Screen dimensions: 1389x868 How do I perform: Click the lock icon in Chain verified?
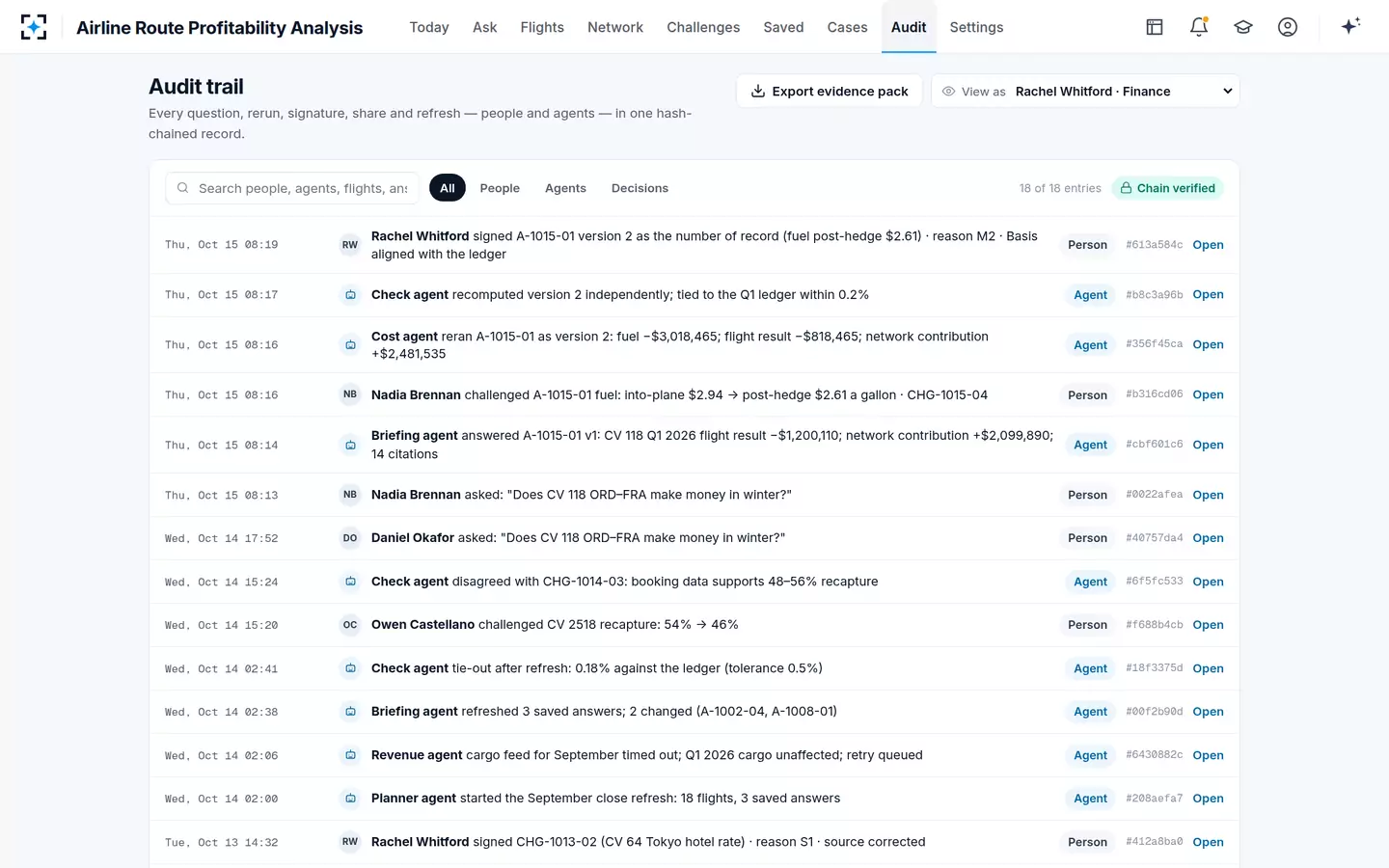pos(1126,188)
